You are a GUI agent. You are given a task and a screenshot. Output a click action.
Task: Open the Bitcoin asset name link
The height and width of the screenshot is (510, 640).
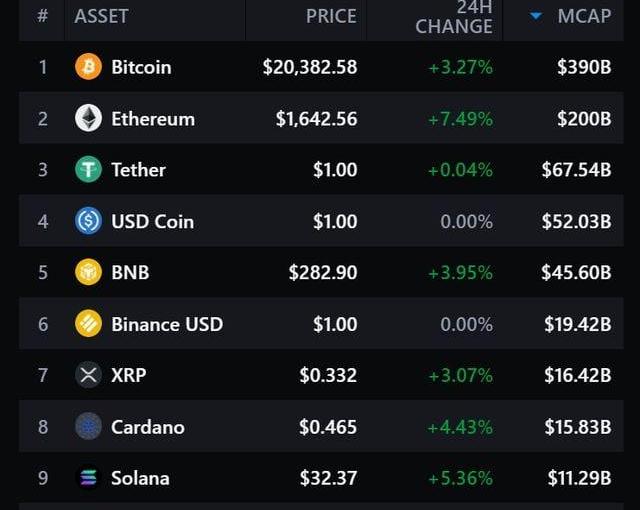pyautogui.click(x=141, y=67)
